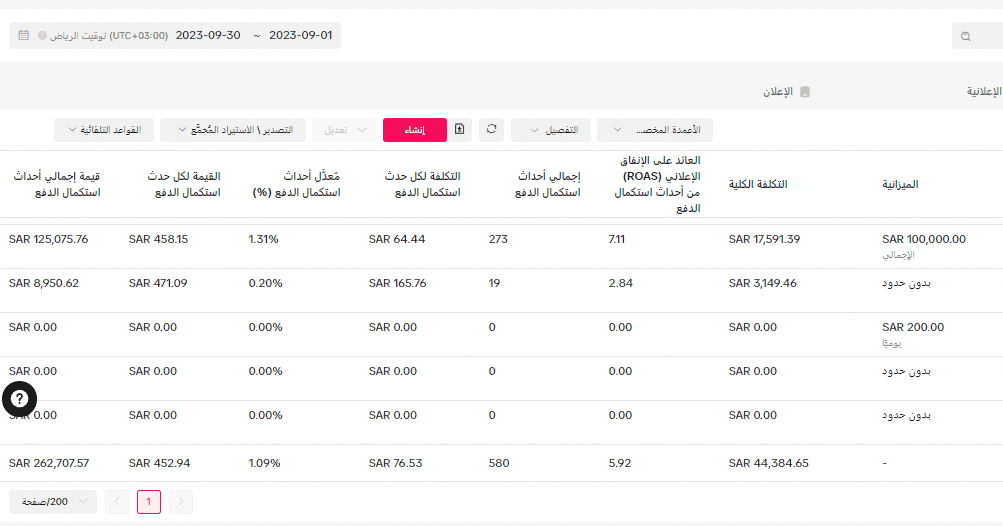Click the refresh data icon
The image size is (1003, 526).
pyautogui.click(x=491, y=129)
